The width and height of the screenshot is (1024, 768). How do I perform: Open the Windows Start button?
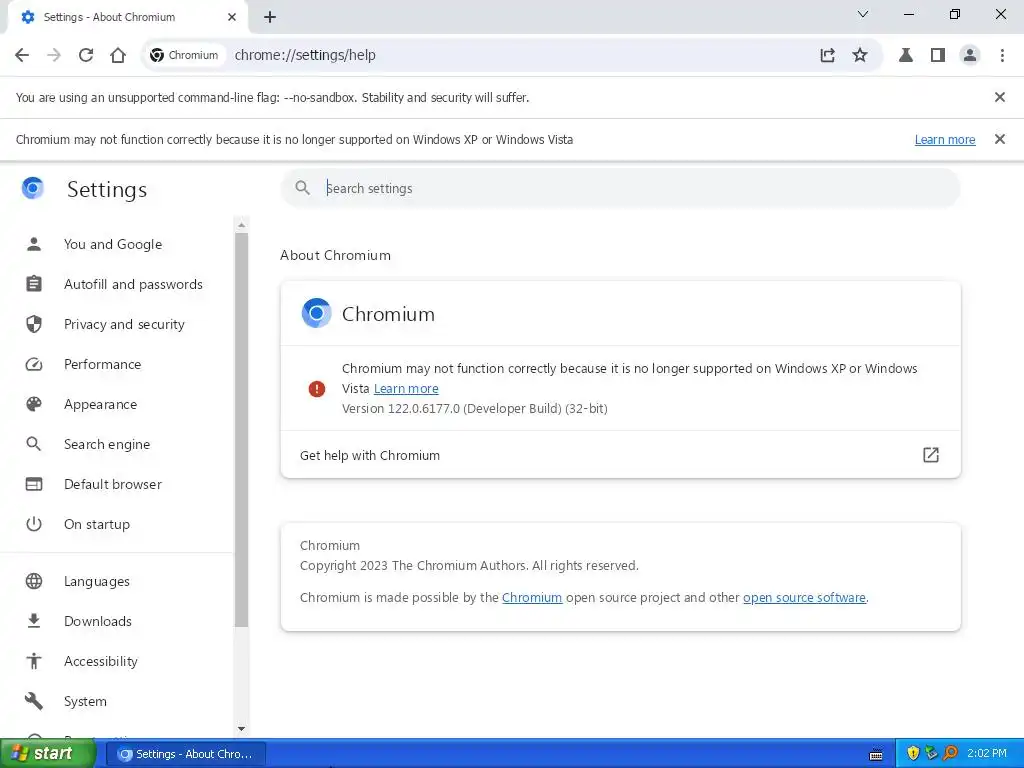tap(48, 754)
